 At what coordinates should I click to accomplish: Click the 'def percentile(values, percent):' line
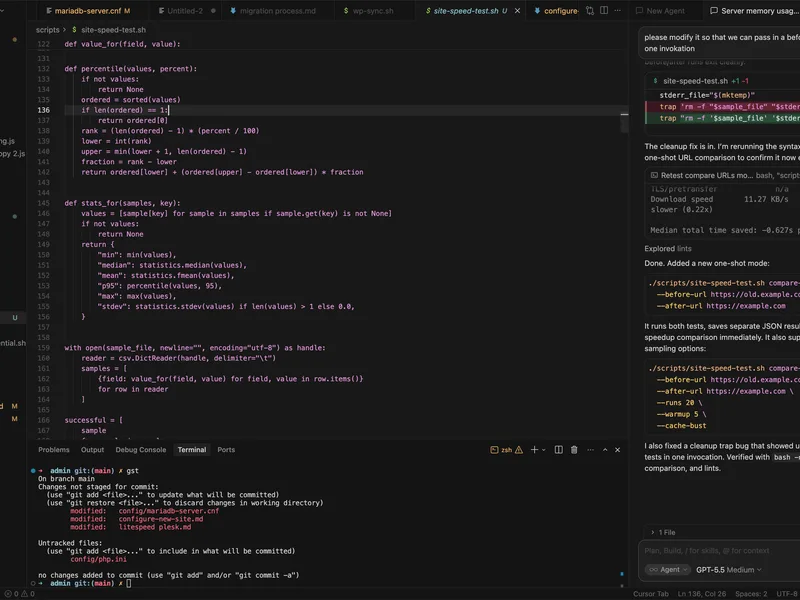pos(131,69)
